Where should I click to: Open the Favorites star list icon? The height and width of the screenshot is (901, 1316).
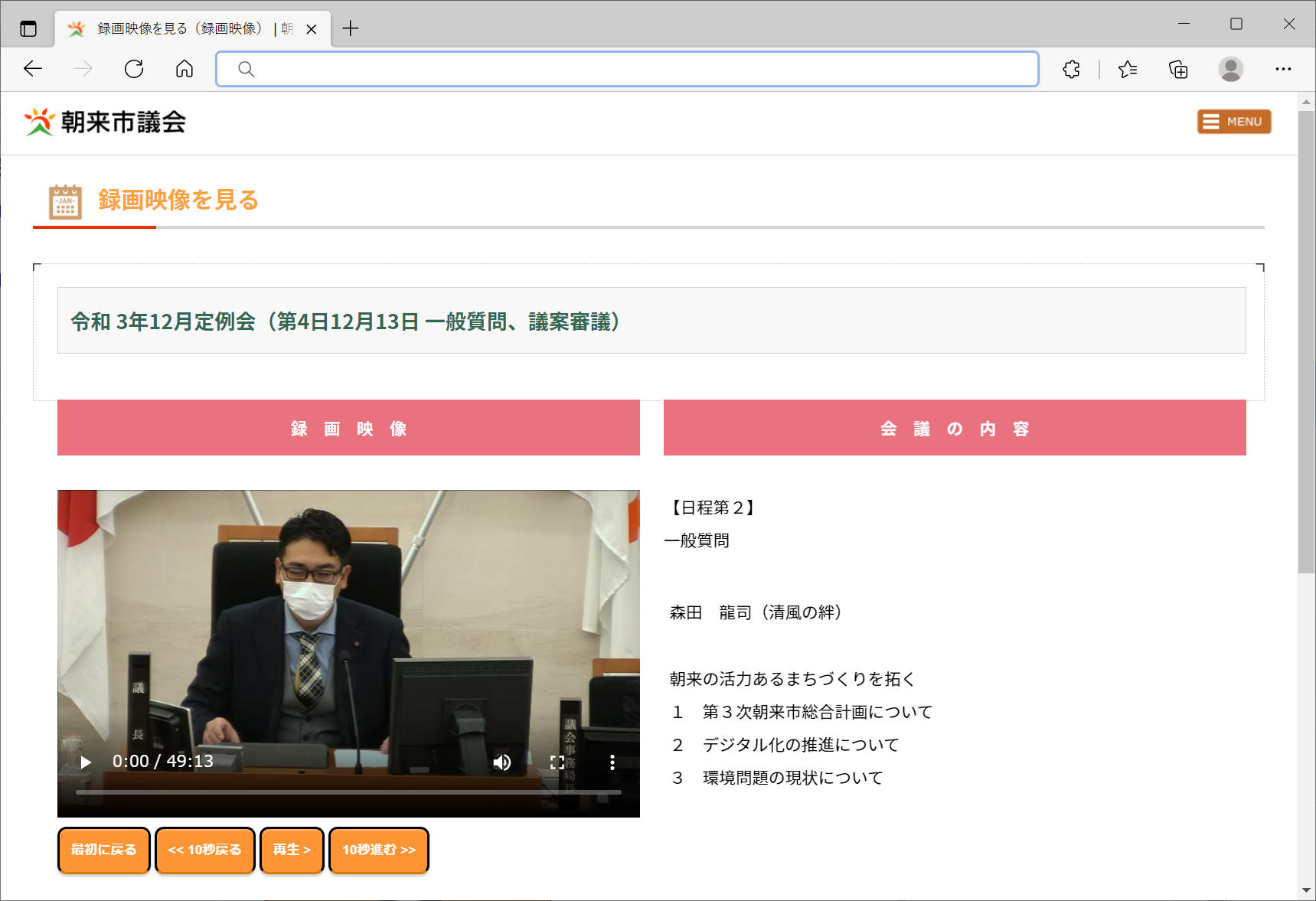1127,70
